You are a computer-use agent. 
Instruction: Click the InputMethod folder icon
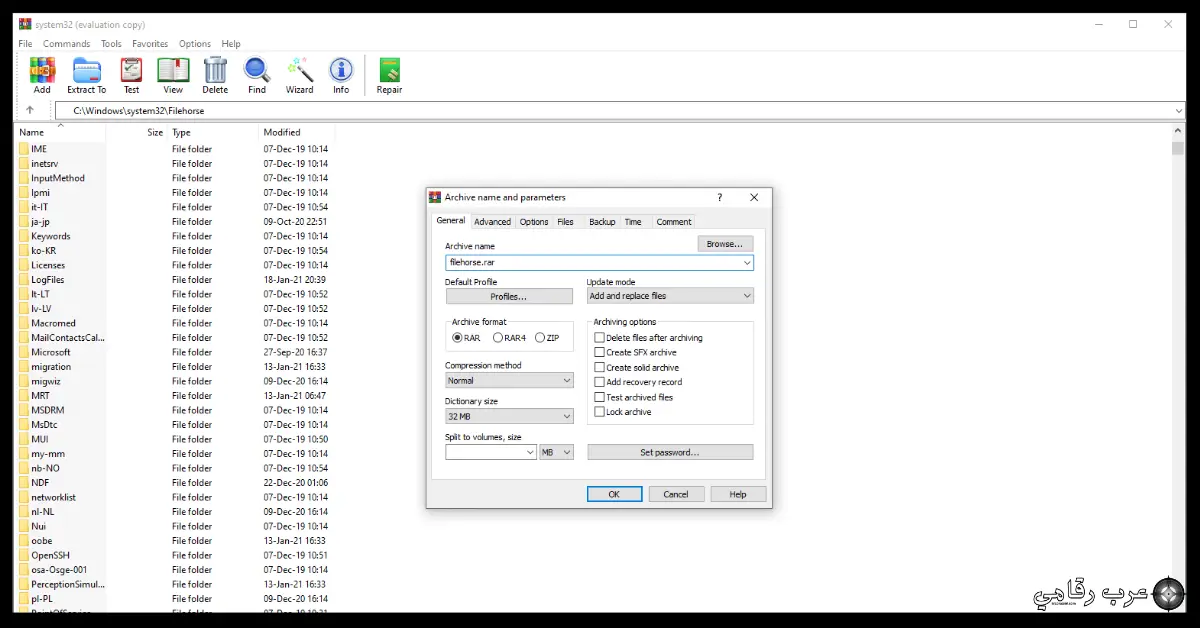[x=24, y=178]
